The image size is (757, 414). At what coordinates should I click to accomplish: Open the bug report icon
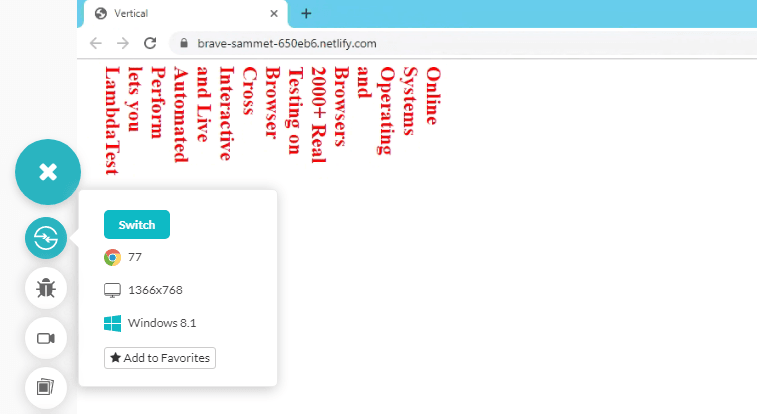pos(46,288)
